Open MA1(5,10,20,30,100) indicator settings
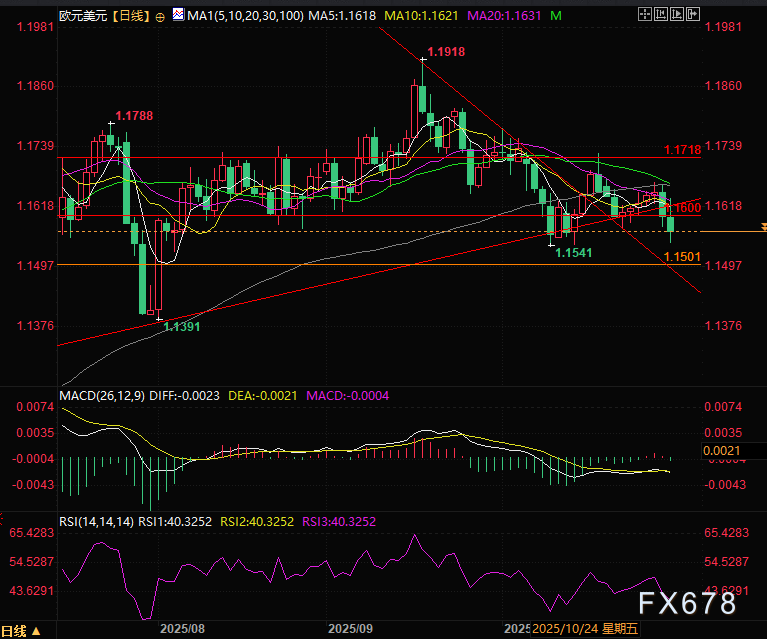 point(246,16)
